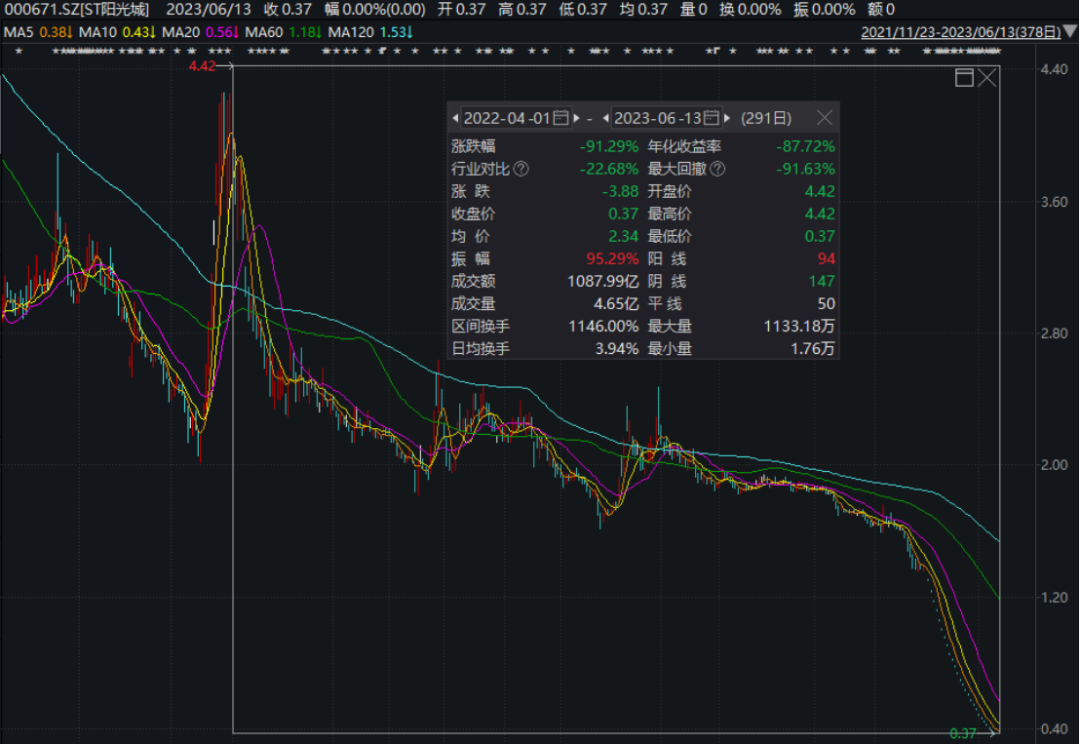Click stock title 000671.SZ[ST阳光城]

[x=76, y=10]
